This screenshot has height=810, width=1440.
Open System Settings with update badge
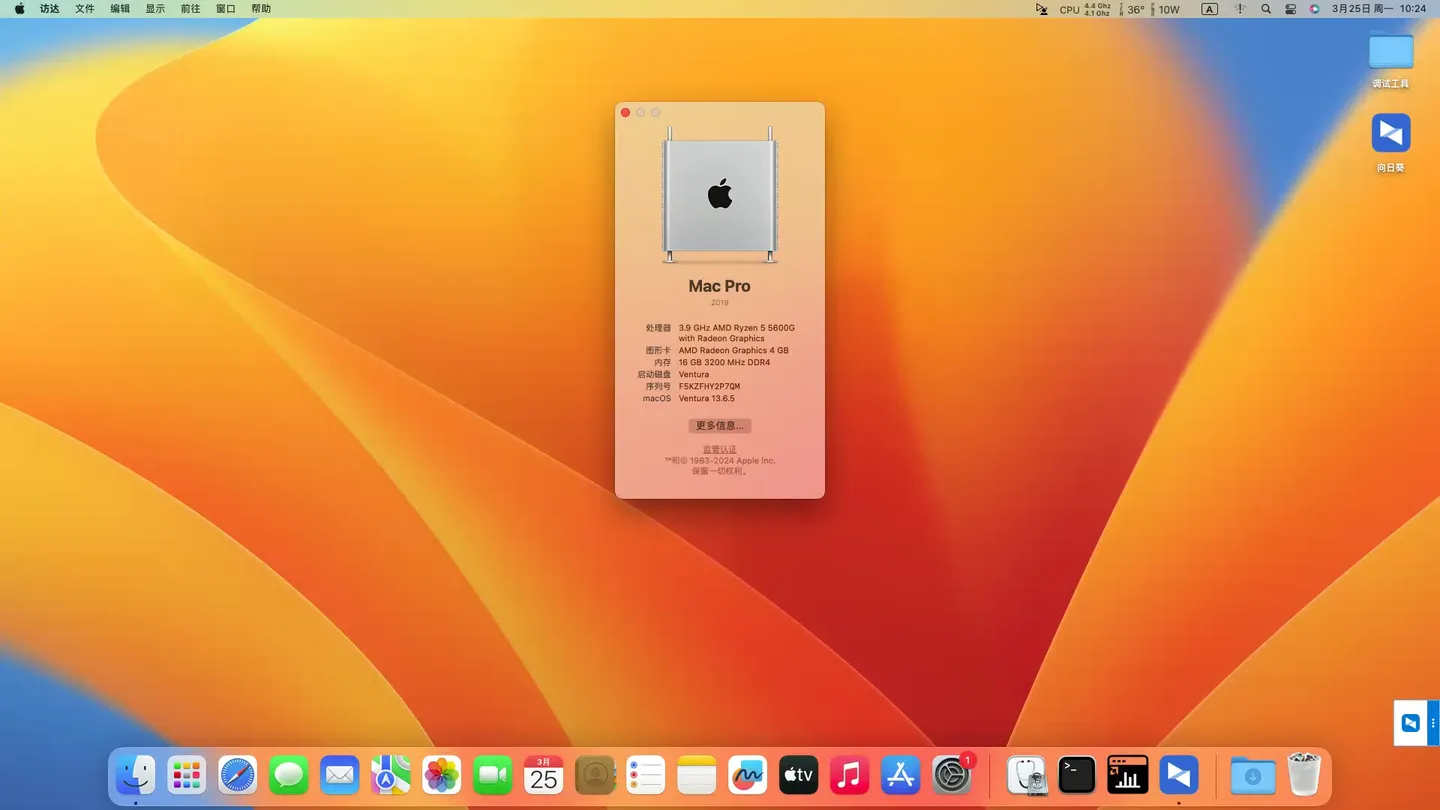[951, 775]
